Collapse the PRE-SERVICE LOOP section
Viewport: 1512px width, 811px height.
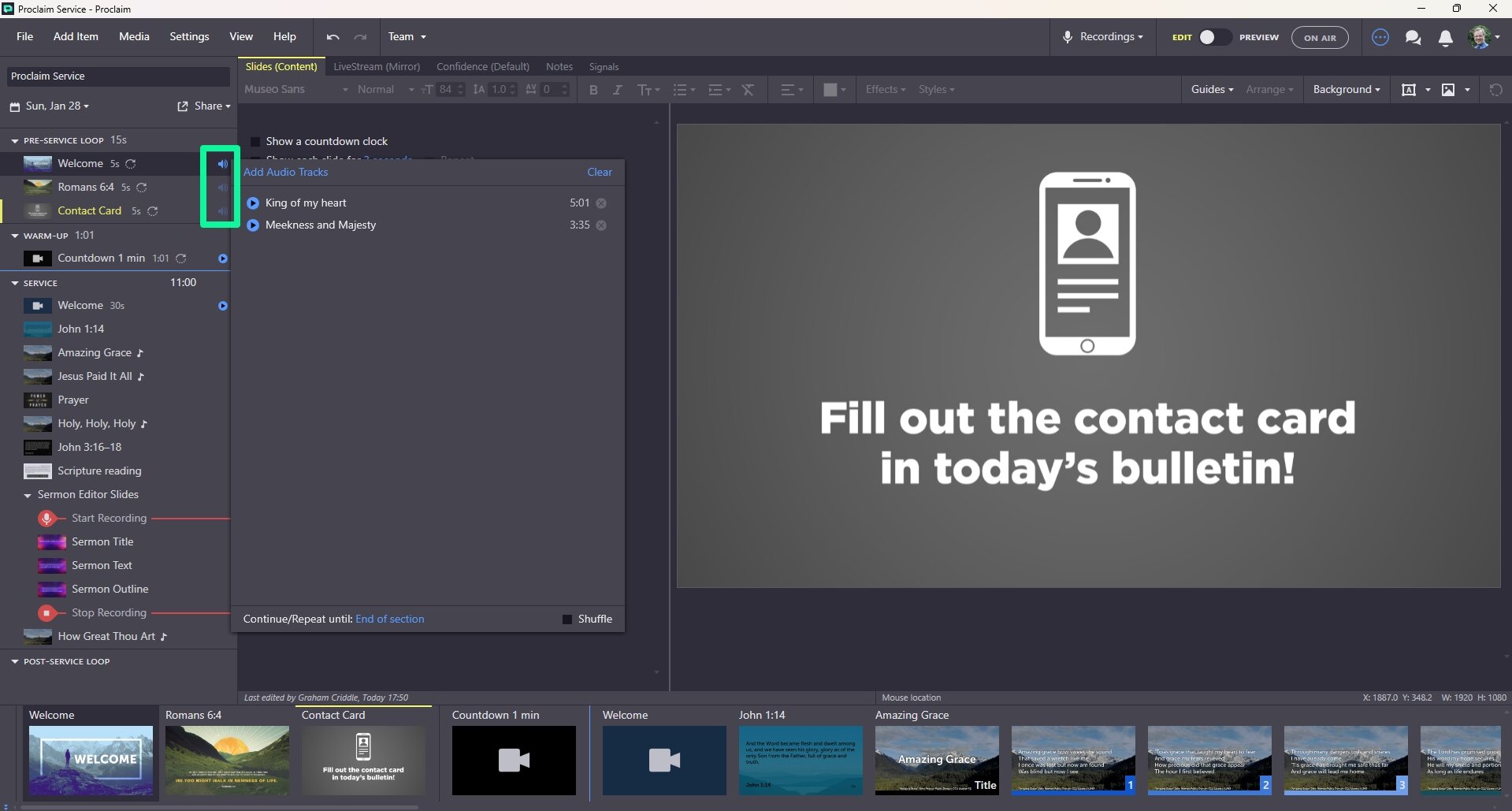13,140
